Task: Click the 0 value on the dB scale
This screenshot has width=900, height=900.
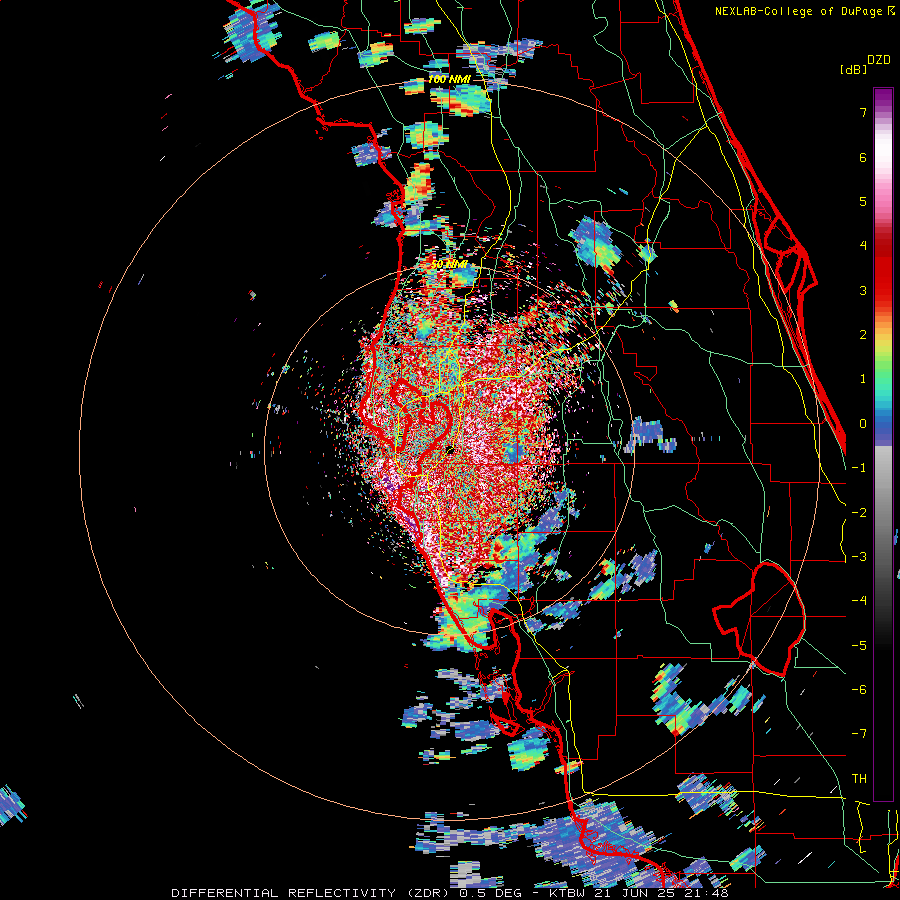Action: [863, 424]
